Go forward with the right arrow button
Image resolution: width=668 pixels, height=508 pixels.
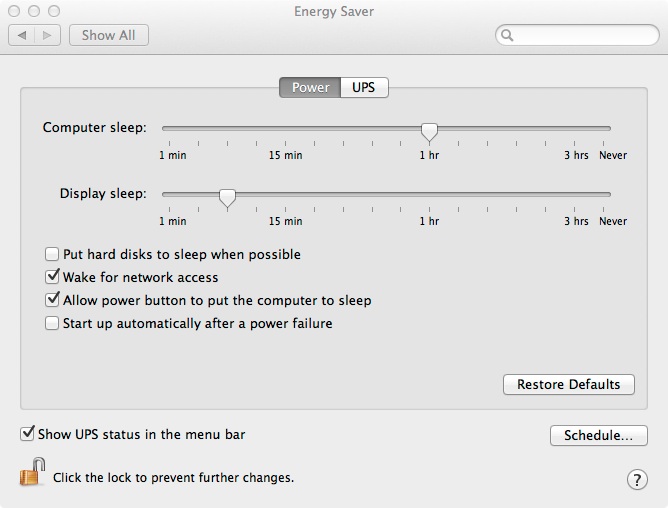click(x=47, y=35)
